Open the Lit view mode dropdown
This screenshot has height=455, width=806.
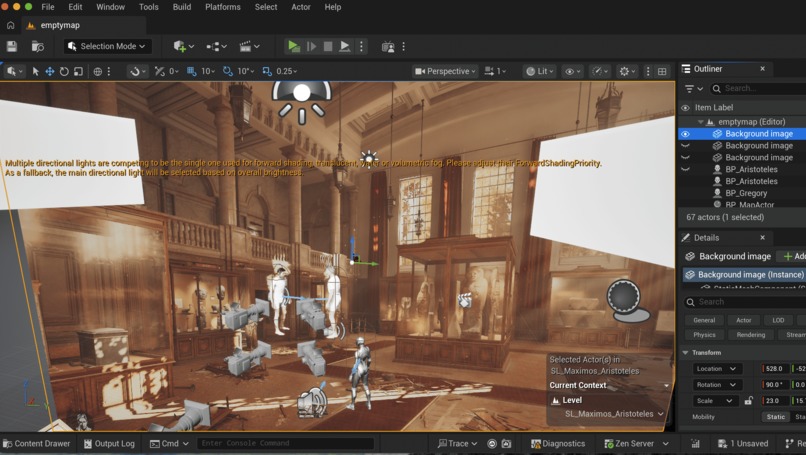[540, 71]
